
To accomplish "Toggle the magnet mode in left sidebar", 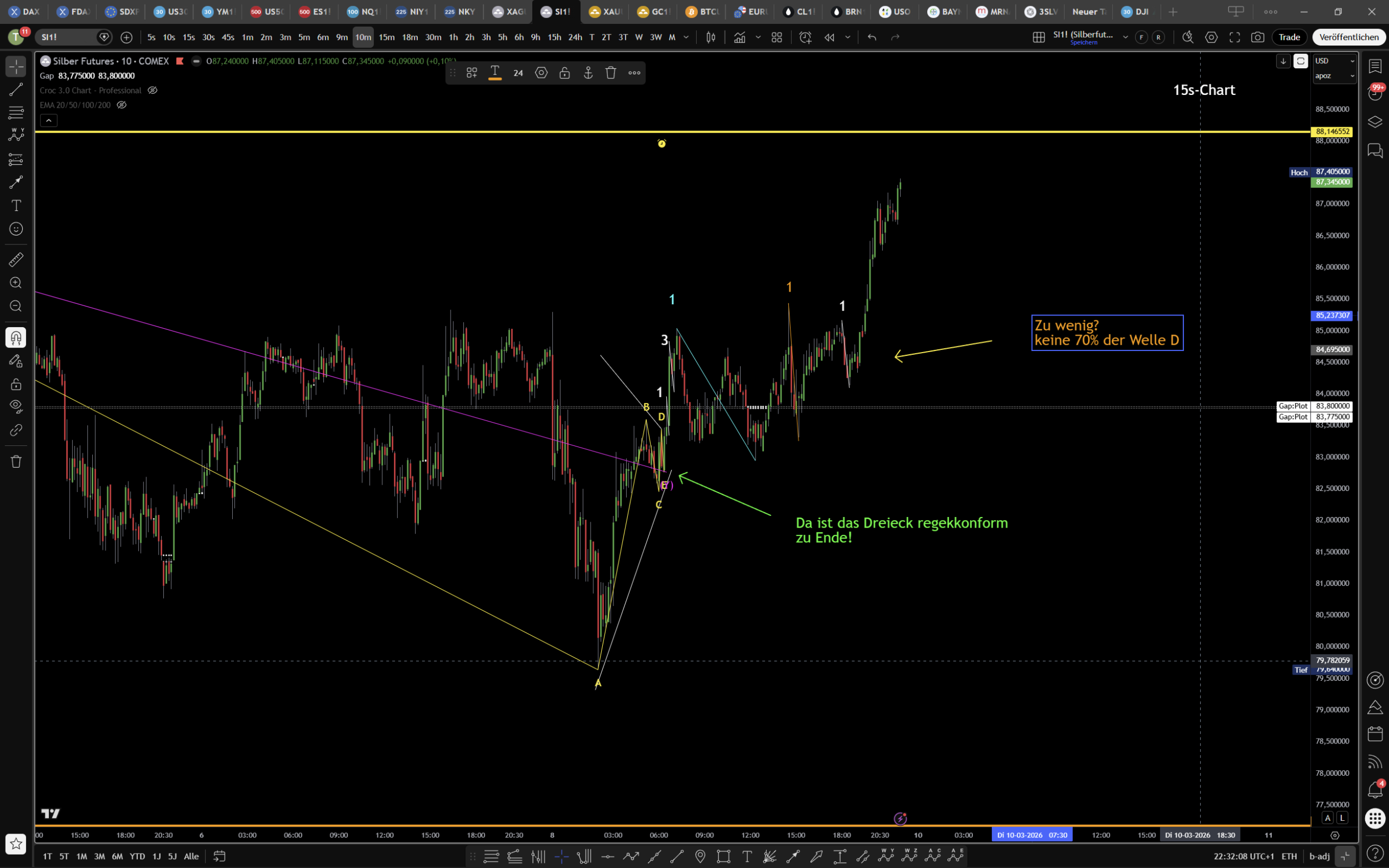I will tap(16, 338).
